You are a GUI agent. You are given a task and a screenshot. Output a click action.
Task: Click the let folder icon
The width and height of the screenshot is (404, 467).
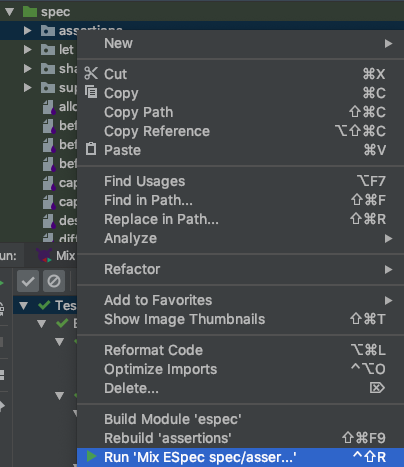[x=48, y=50]
